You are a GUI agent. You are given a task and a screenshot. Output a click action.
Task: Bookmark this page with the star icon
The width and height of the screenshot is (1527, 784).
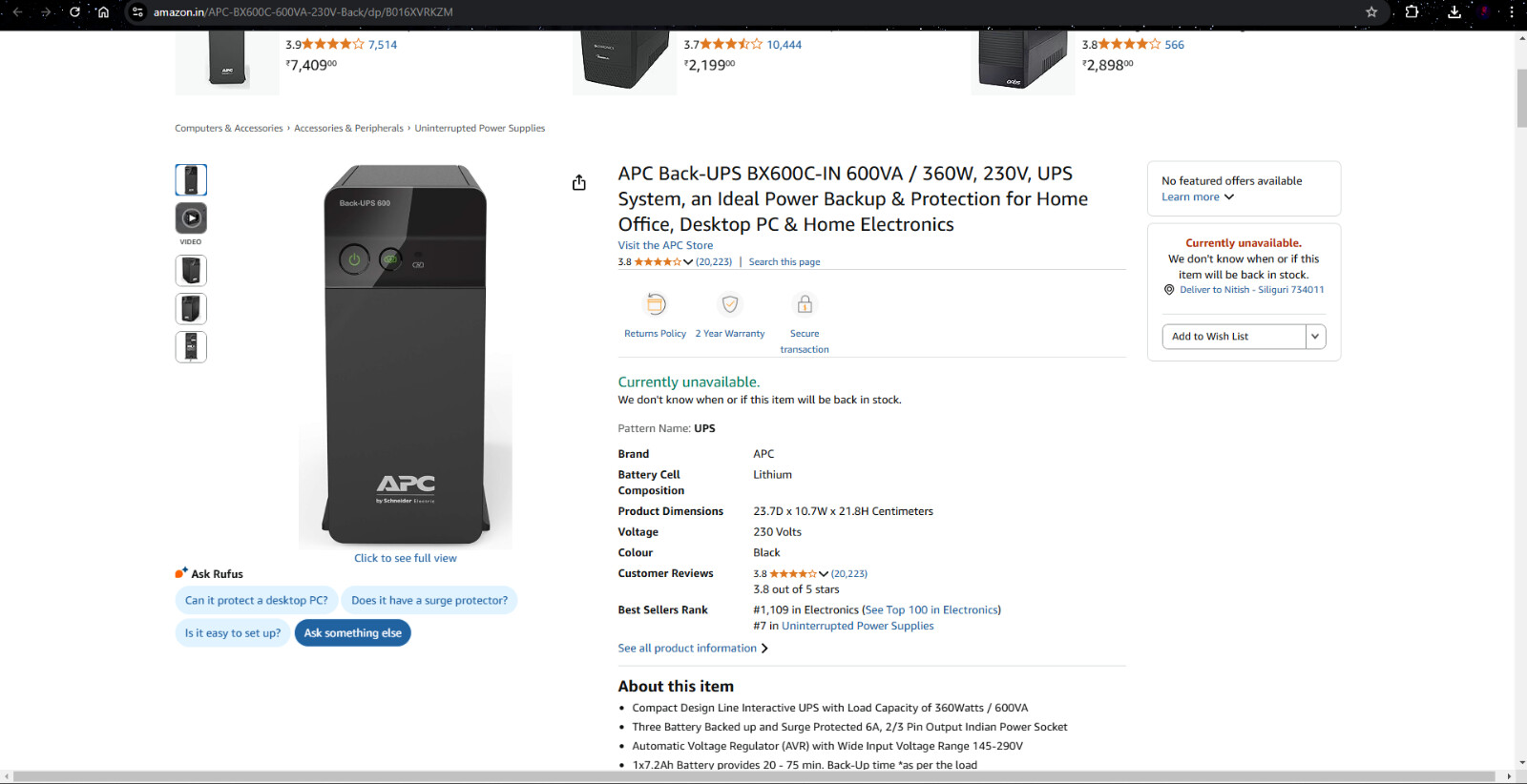pyautogui.click(x=1371, y=12)
